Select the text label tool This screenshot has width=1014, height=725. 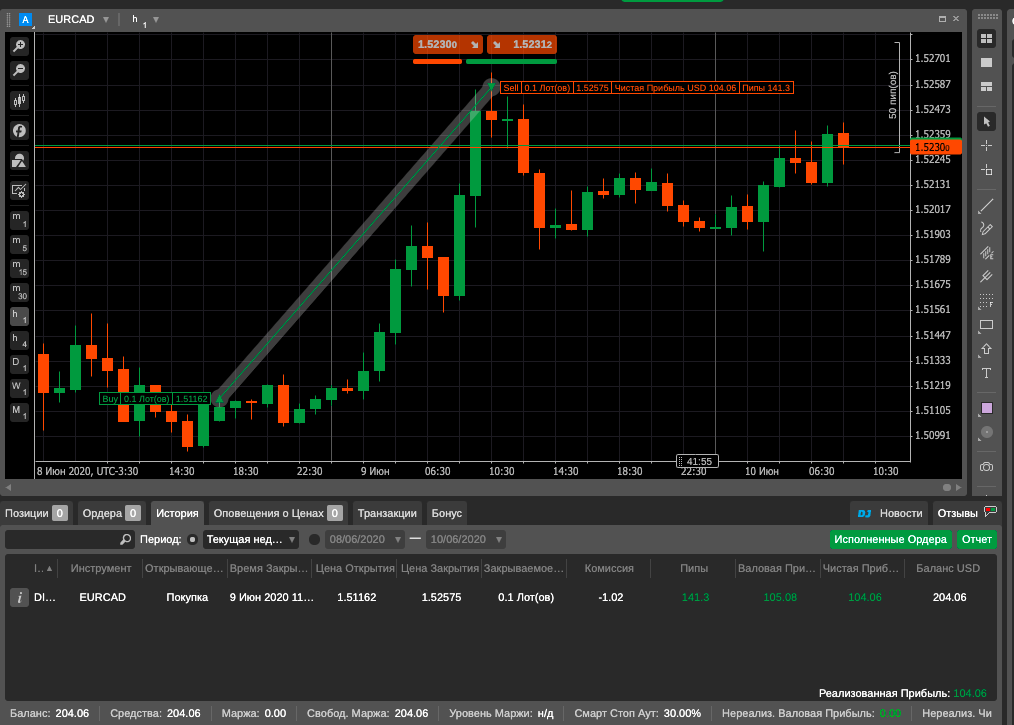coord(986,373)
